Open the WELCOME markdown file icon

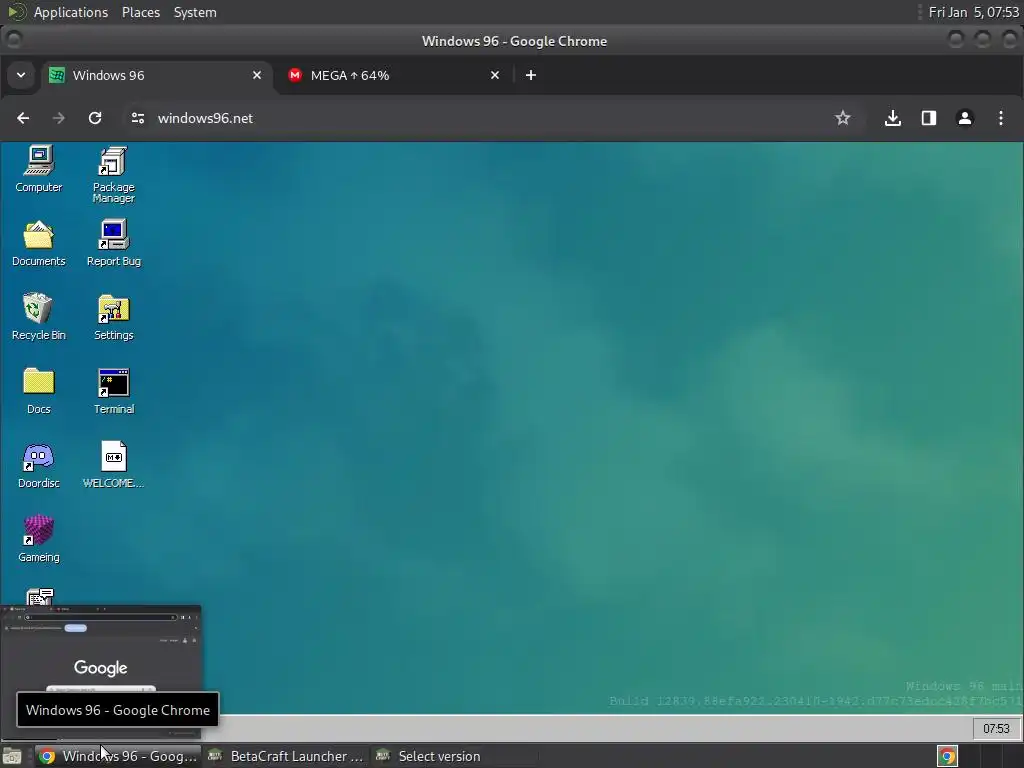click(x=114, y=466)
